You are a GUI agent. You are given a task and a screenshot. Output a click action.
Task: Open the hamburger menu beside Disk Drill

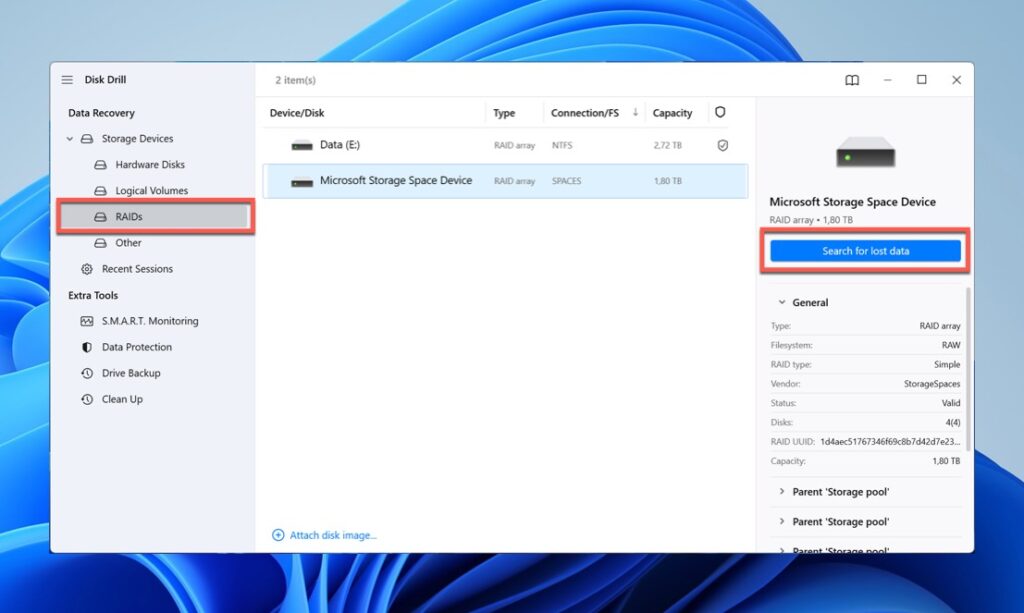coord(66,80)
